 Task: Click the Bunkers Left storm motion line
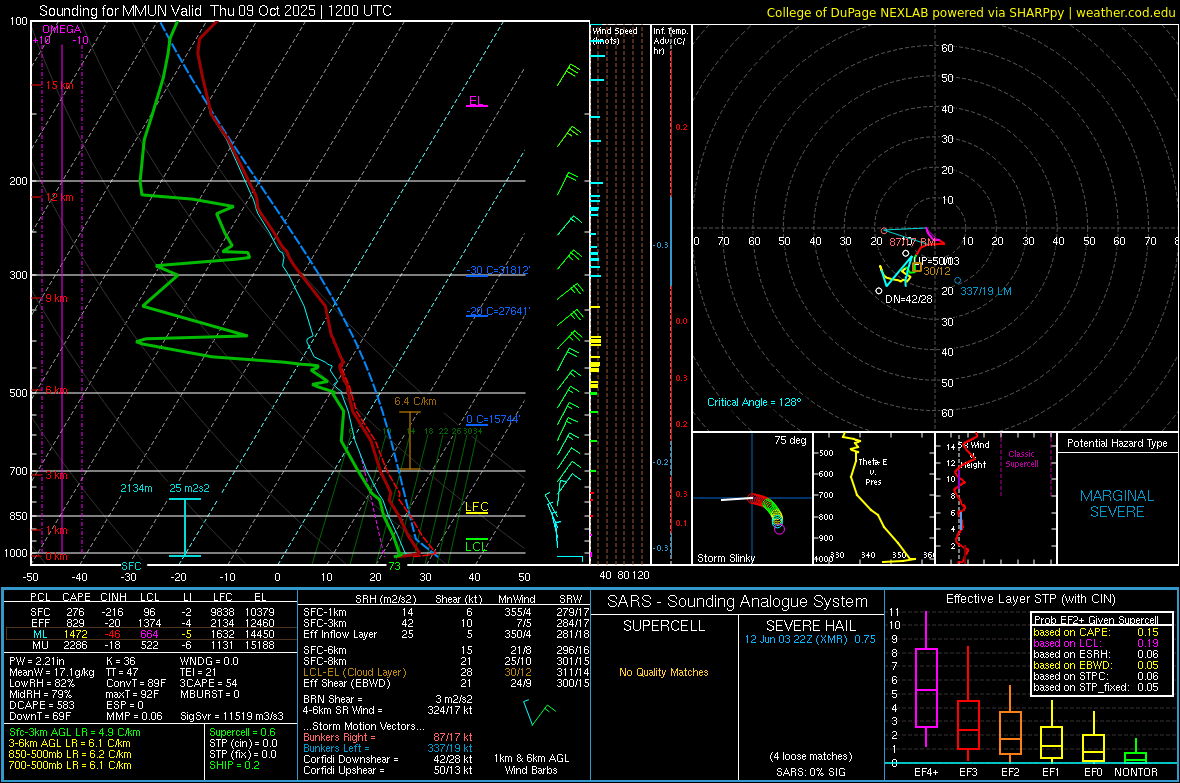[x=388, y=748]
